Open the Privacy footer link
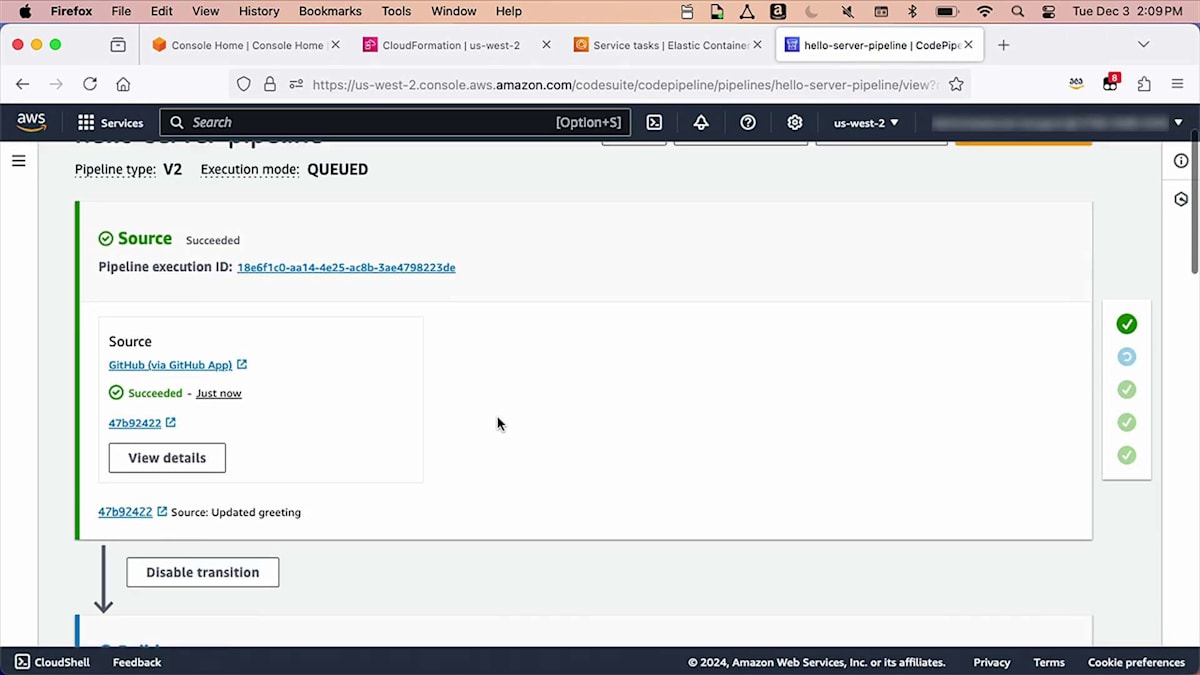The height and width of the screenshot is (675, 1200). 992,662
